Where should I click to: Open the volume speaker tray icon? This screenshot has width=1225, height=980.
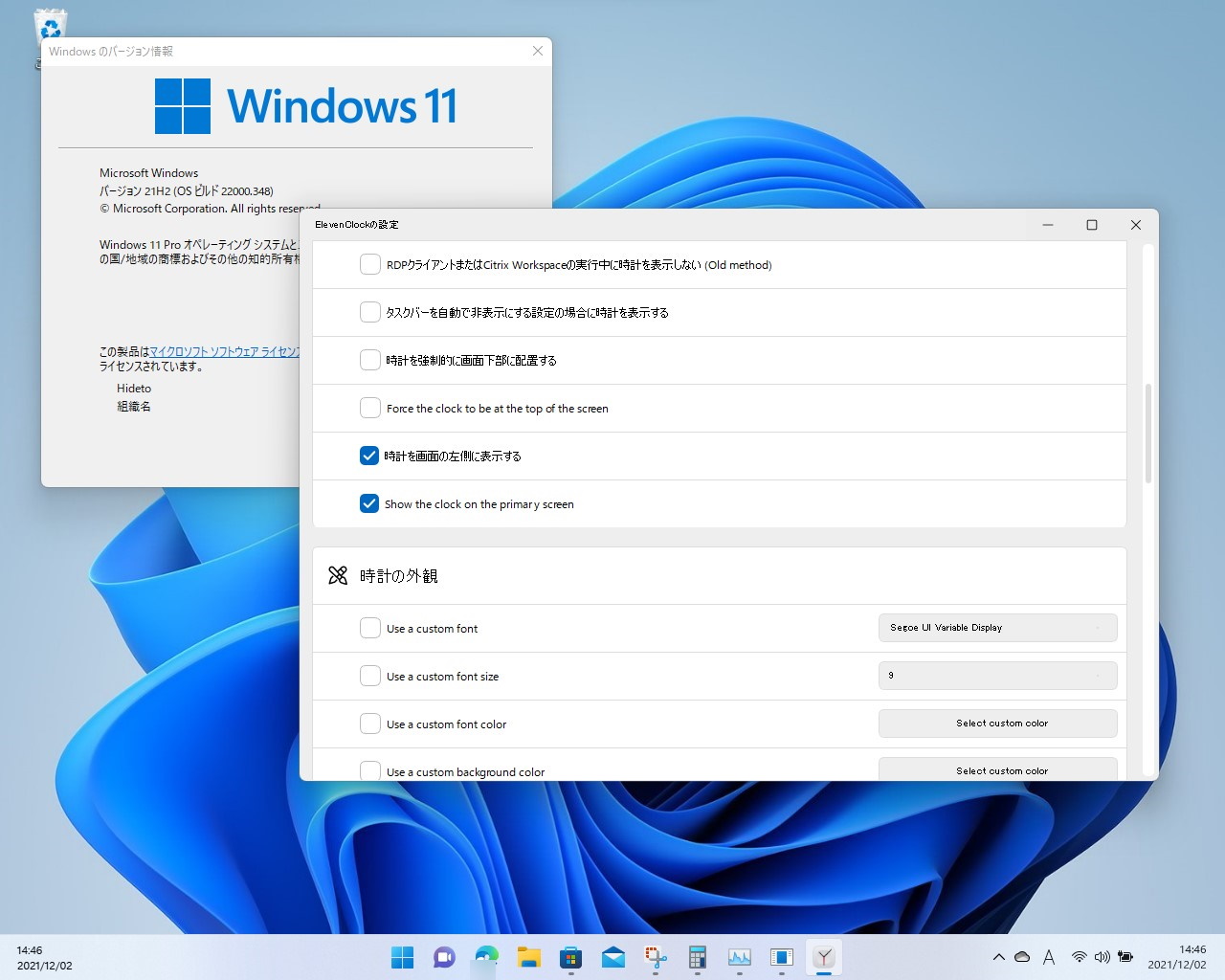(1102, 957)
